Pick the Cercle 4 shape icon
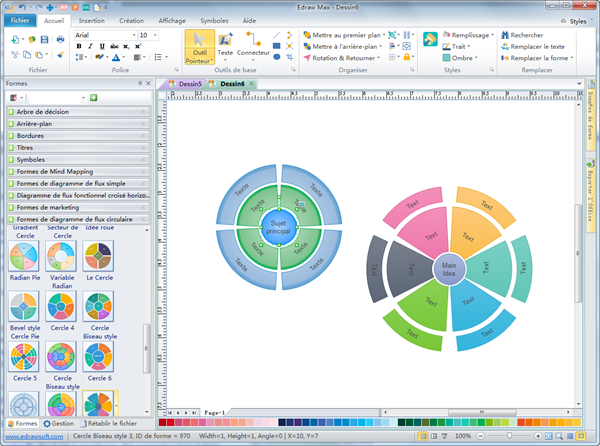This screenshot has width=600, height=446. tap(62, 305)
